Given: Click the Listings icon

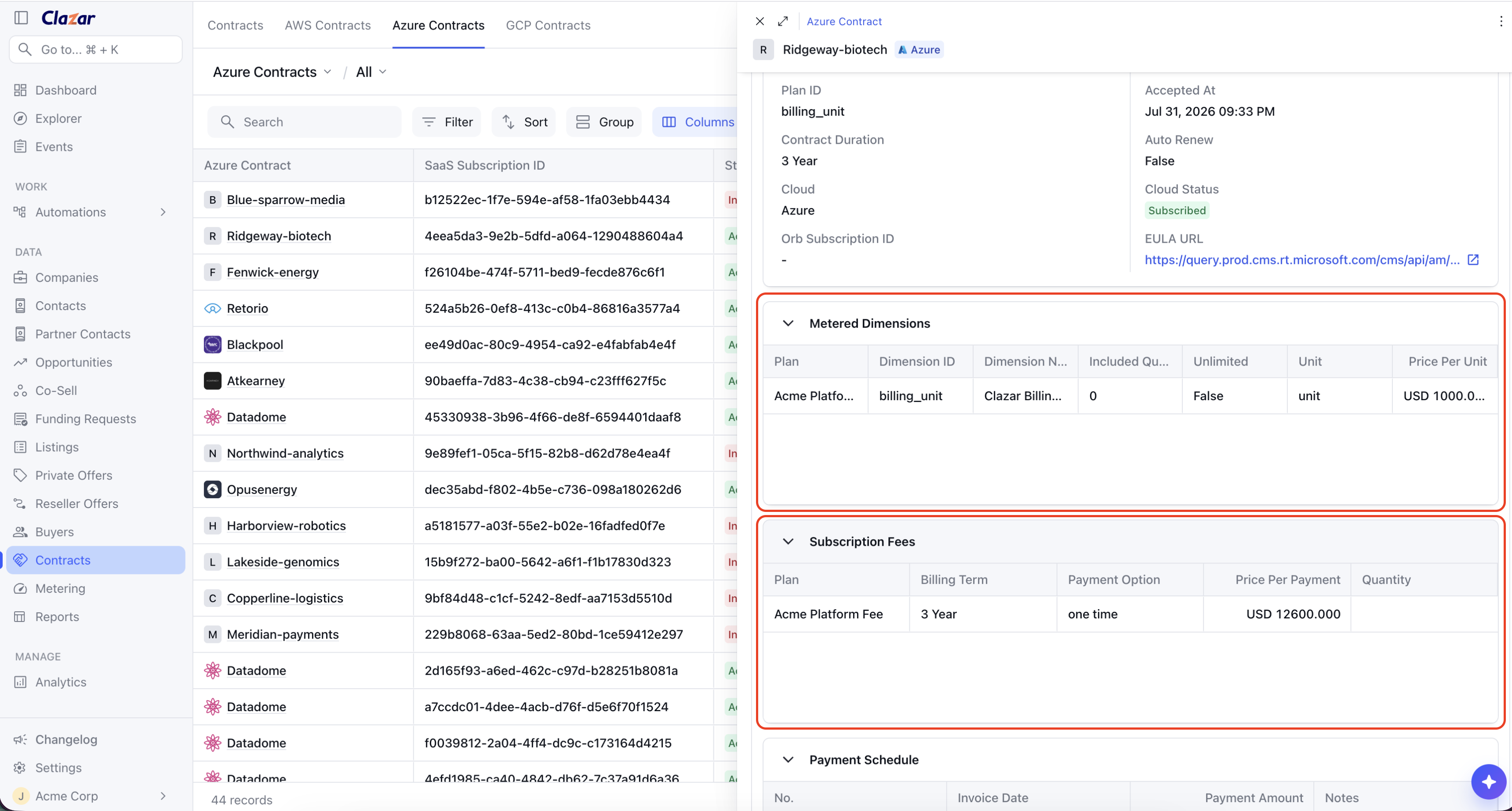Looking at the screenshot, I should pos(21,447).
